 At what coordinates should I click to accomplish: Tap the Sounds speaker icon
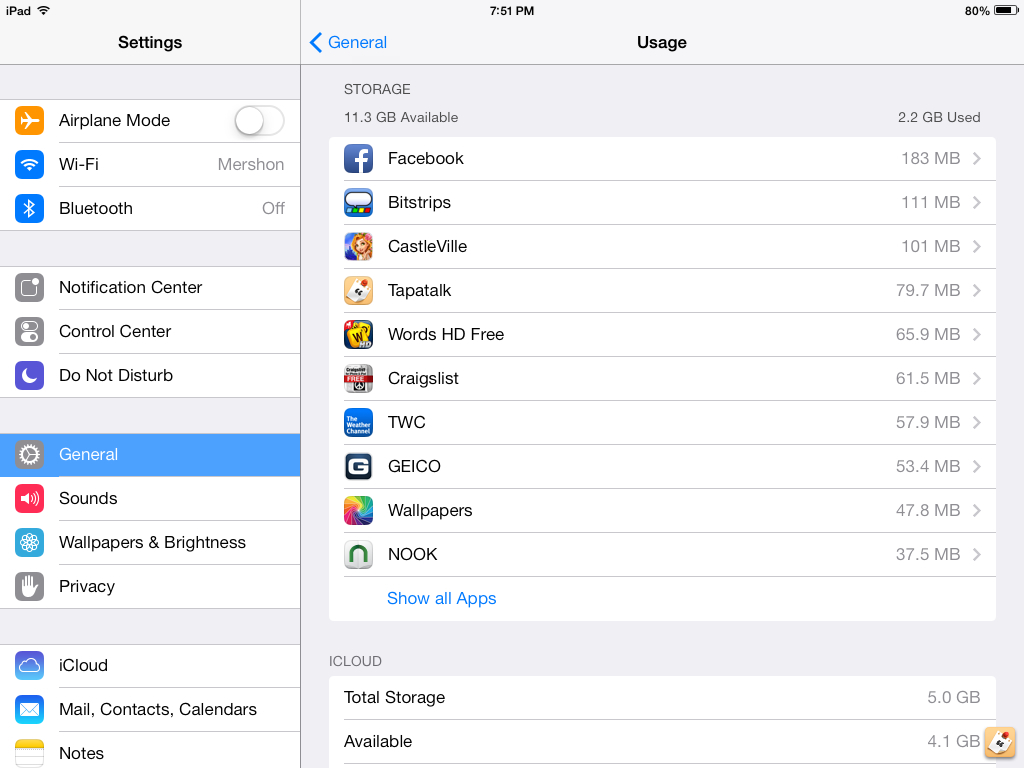(x=29, y=499)
